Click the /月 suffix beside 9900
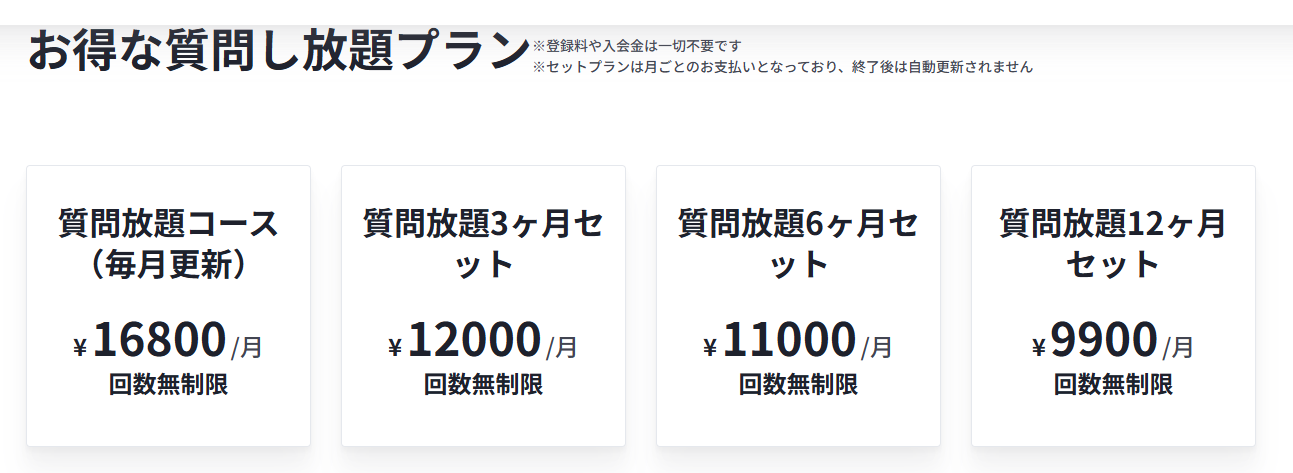The width and height of the screenshot is (1293, 473). pos(1178,348)
